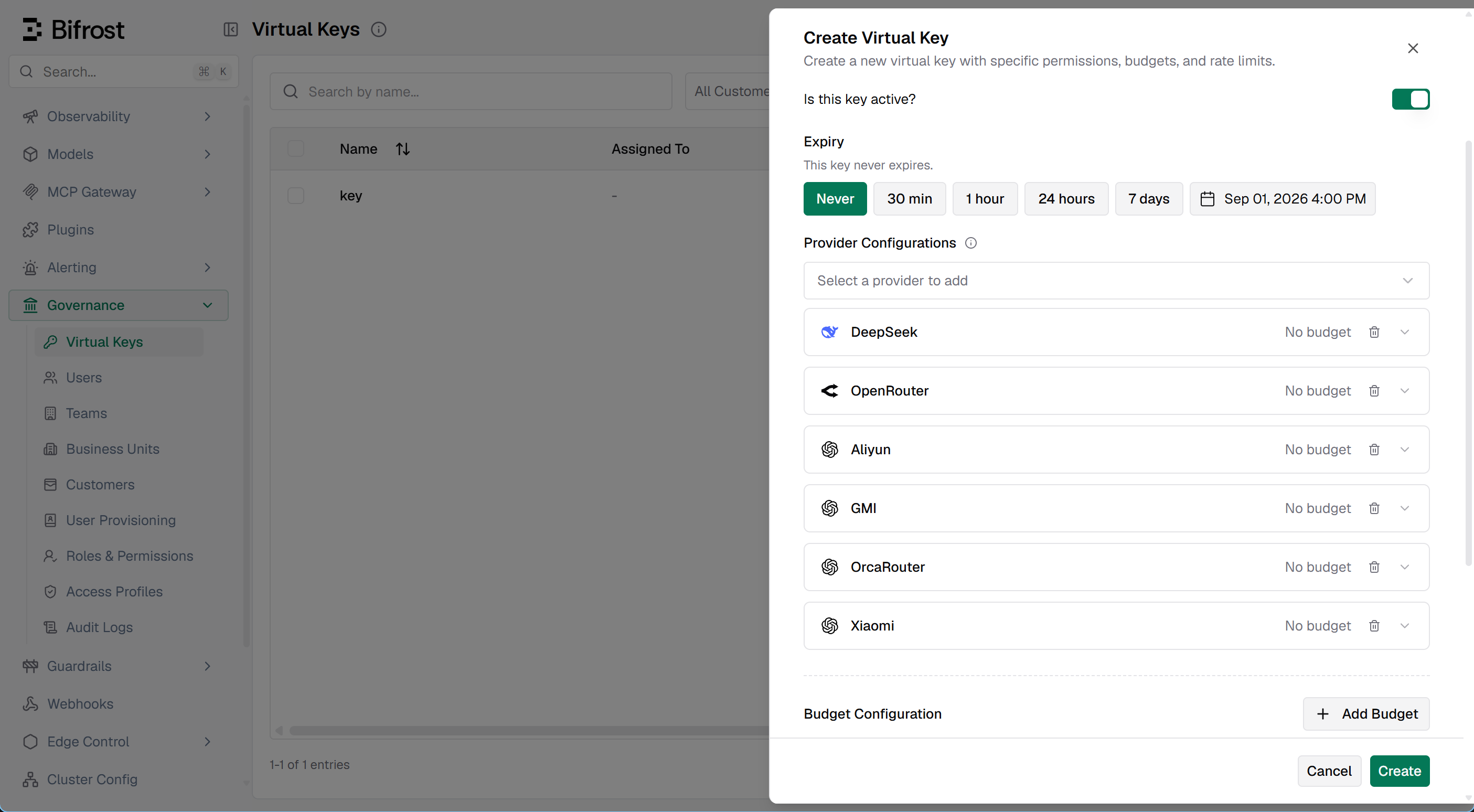The height and width of the screenshot is (812, 1474).
Task: Select the checkbox for row 'key'
Action: 296,196
